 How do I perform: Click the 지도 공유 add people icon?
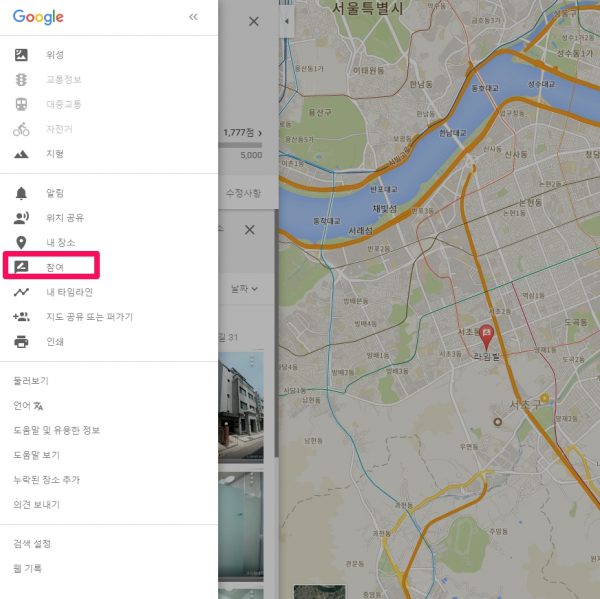pyautogui.click(x=21, y=317)
